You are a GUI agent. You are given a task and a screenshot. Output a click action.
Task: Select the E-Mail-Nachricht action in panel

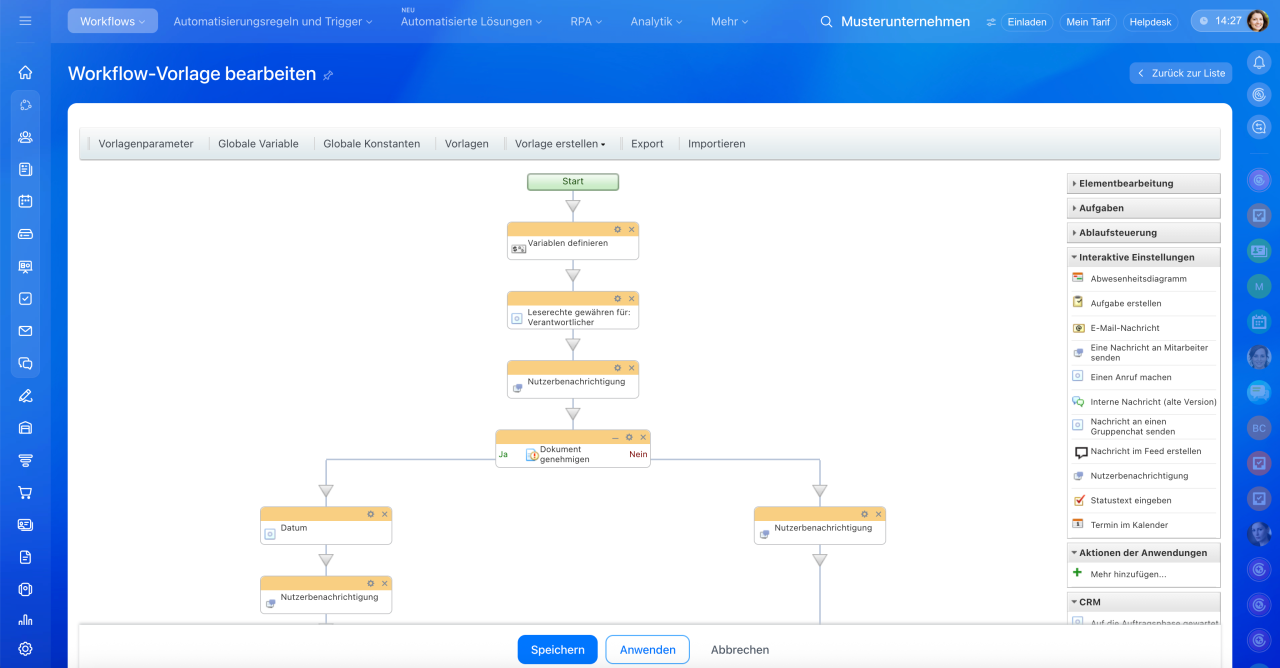(x=1124, y=328)
